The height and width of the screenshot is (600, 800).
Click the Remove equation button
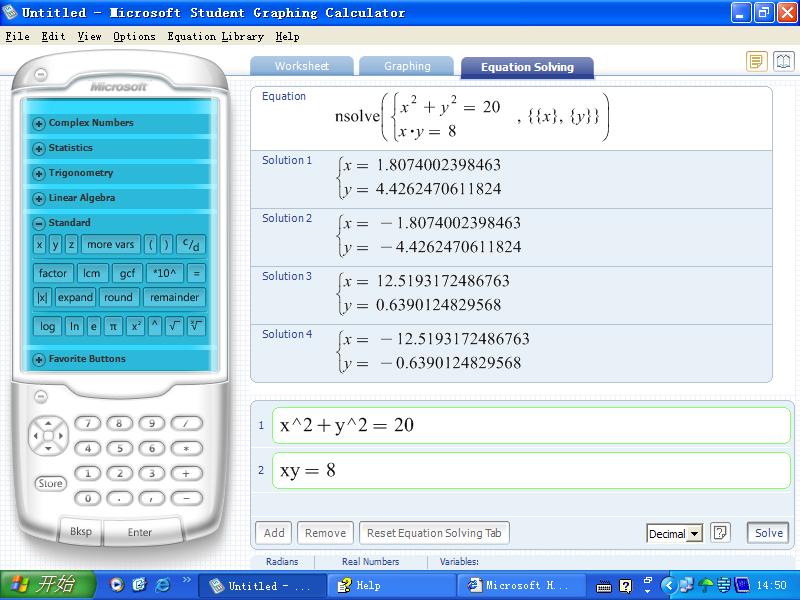click(325, 533)
